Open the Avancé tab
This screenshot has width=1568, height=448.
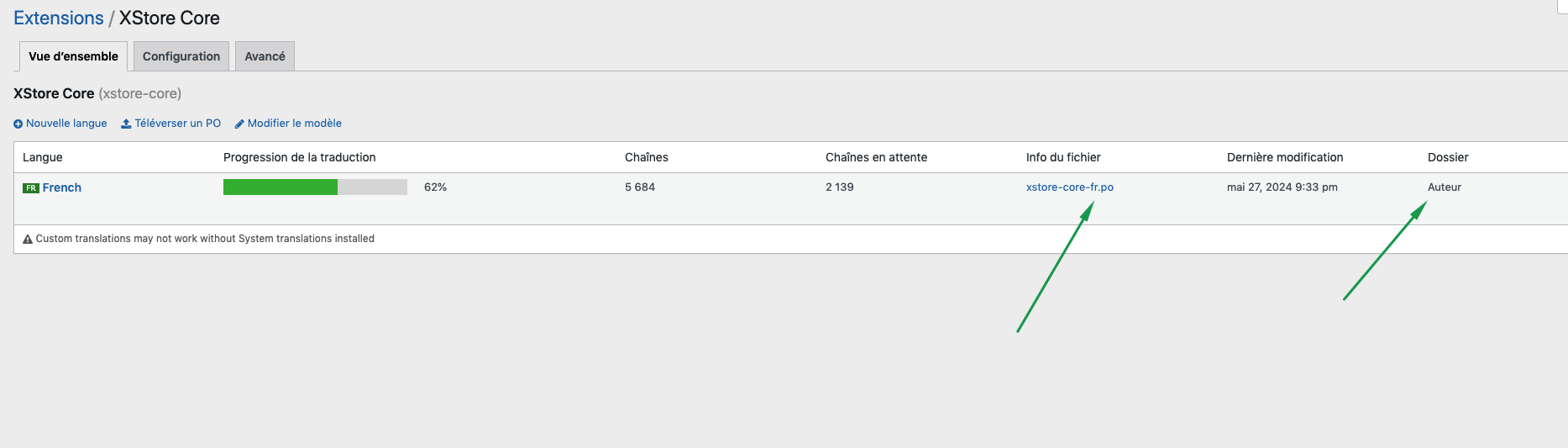265,56
